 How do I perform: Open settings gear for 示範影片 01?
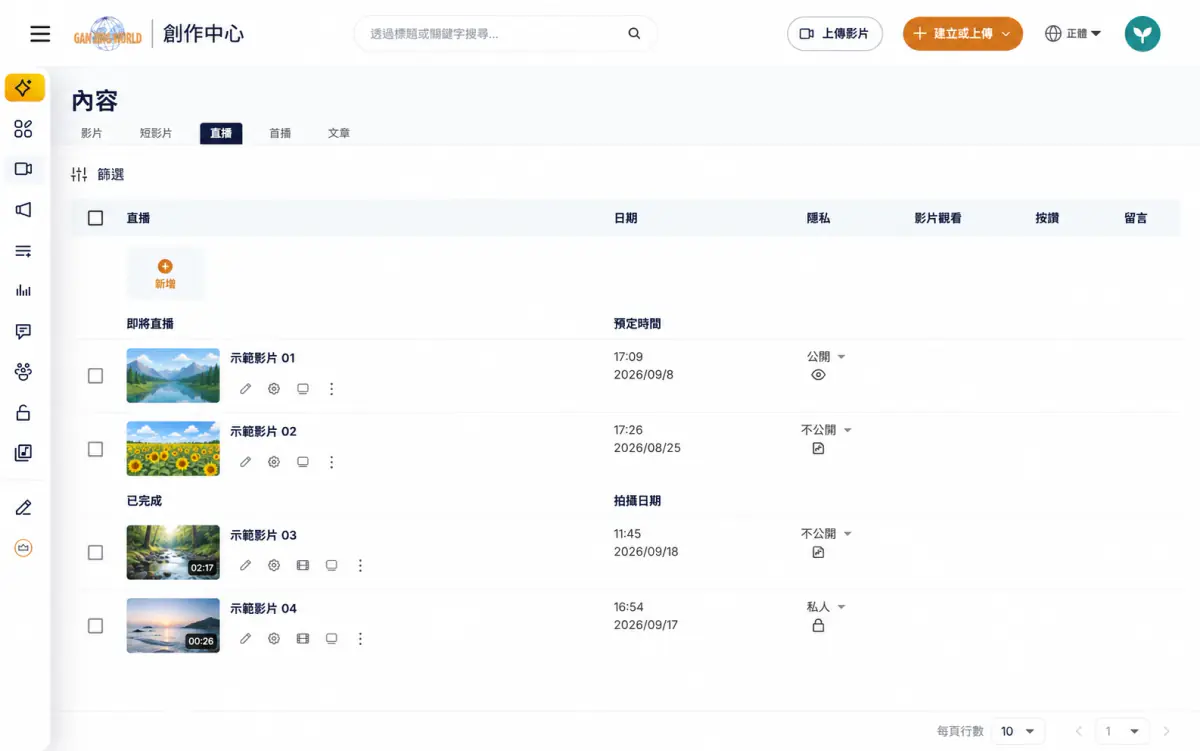pyautogui.click(x=274, y=389)
